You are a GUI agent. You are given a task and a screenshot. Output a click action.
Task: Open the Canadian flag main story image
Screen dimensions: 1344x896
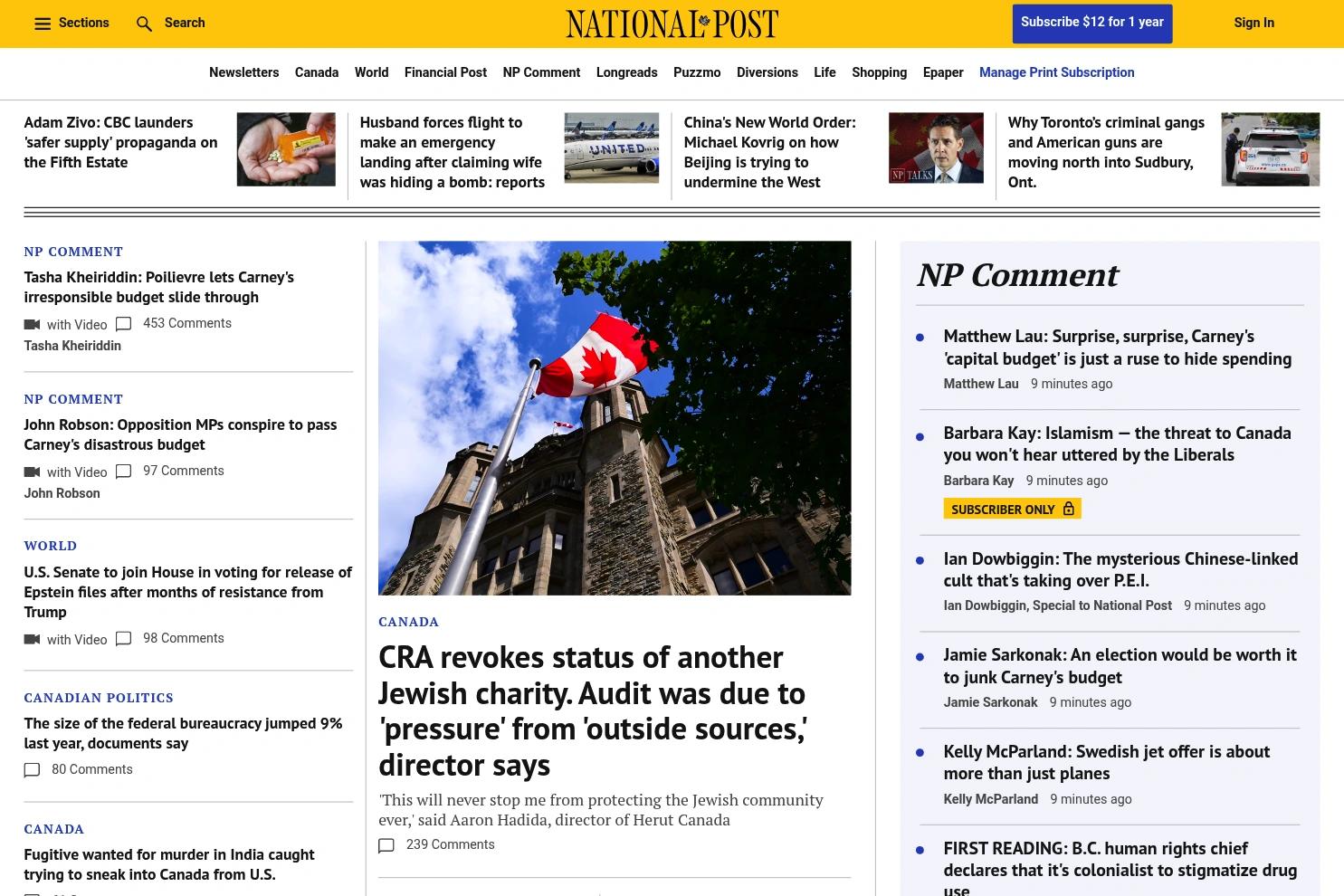615,418
